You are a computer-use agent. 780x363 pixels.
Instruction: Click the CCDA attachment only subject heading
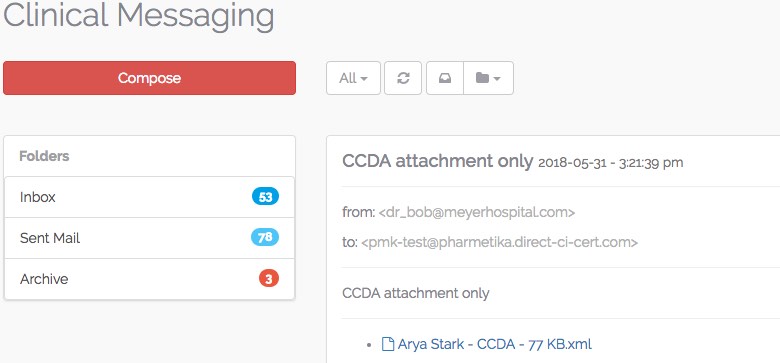point(437,162)
